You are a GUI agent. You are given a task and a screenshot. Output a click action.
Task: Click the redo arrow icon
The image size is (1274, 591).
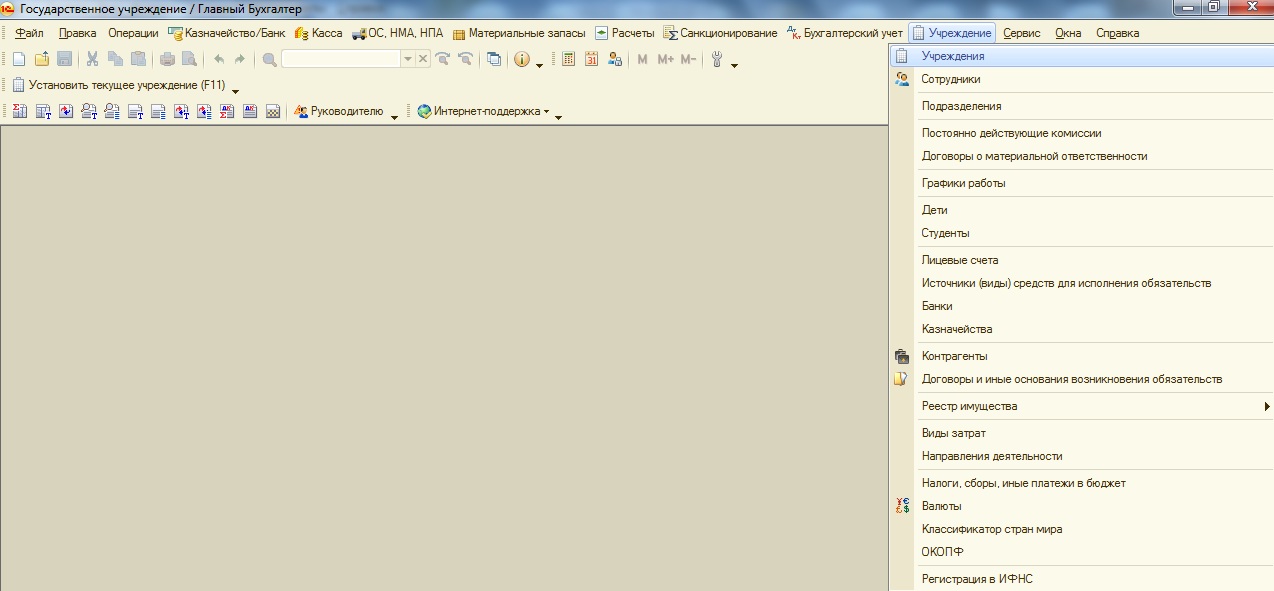pos(240,59)
